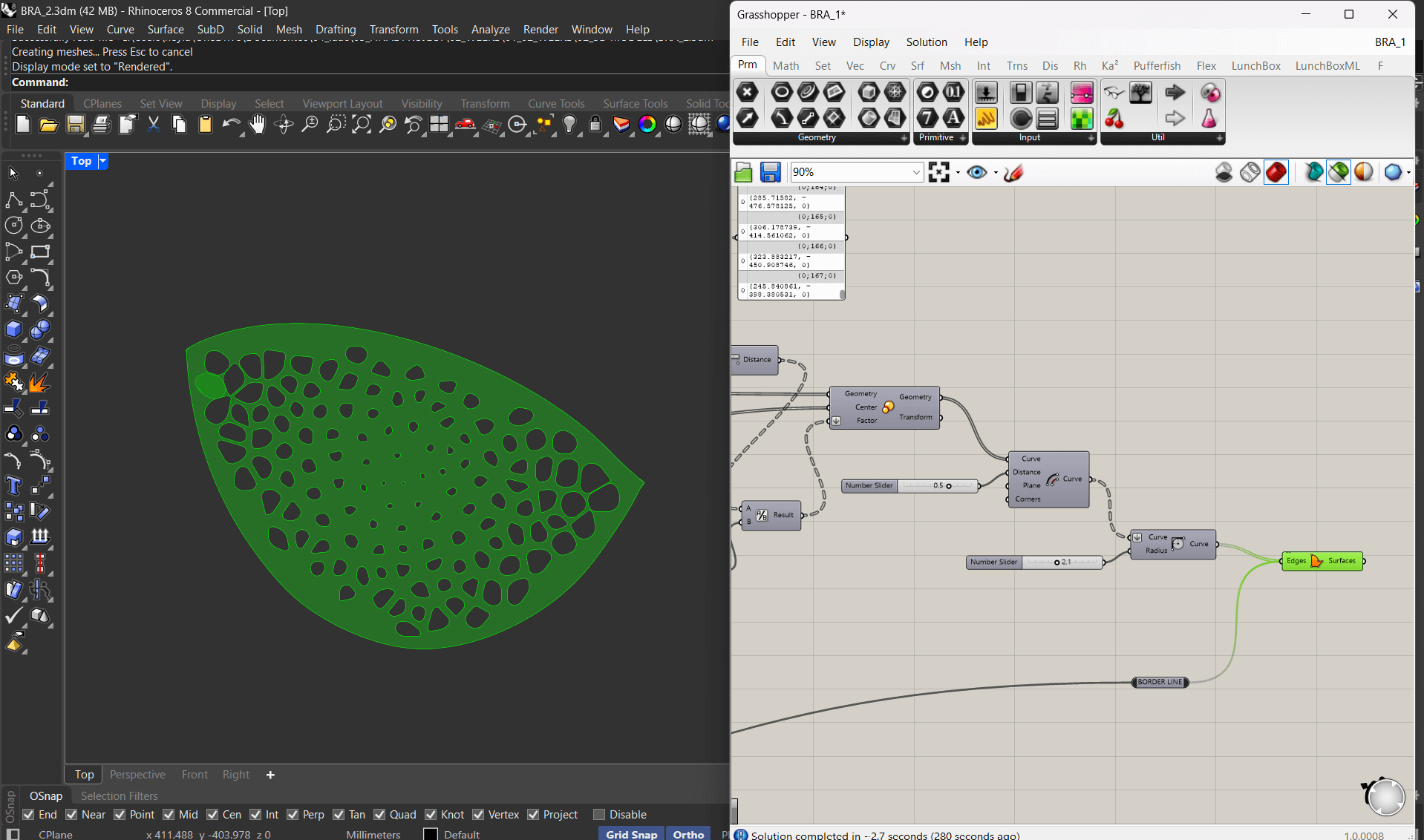Click the Undo arrow icon

(230, 125)
